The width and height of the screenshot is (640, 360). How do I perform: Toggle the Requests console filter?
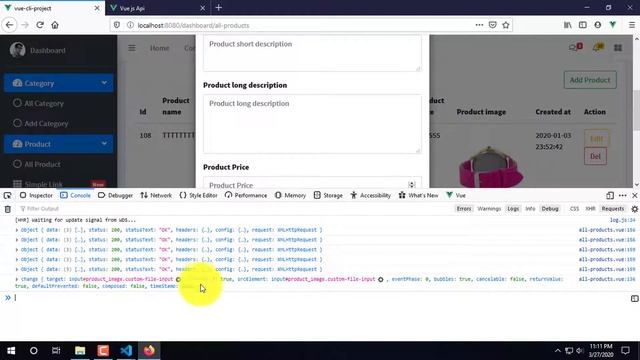tap(613, 209)
